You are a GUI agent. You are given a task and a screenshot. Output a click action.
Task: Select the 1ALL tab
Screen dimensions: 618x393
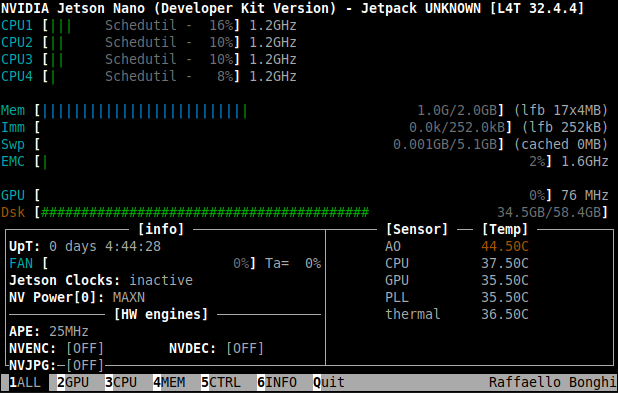(25, 382)
